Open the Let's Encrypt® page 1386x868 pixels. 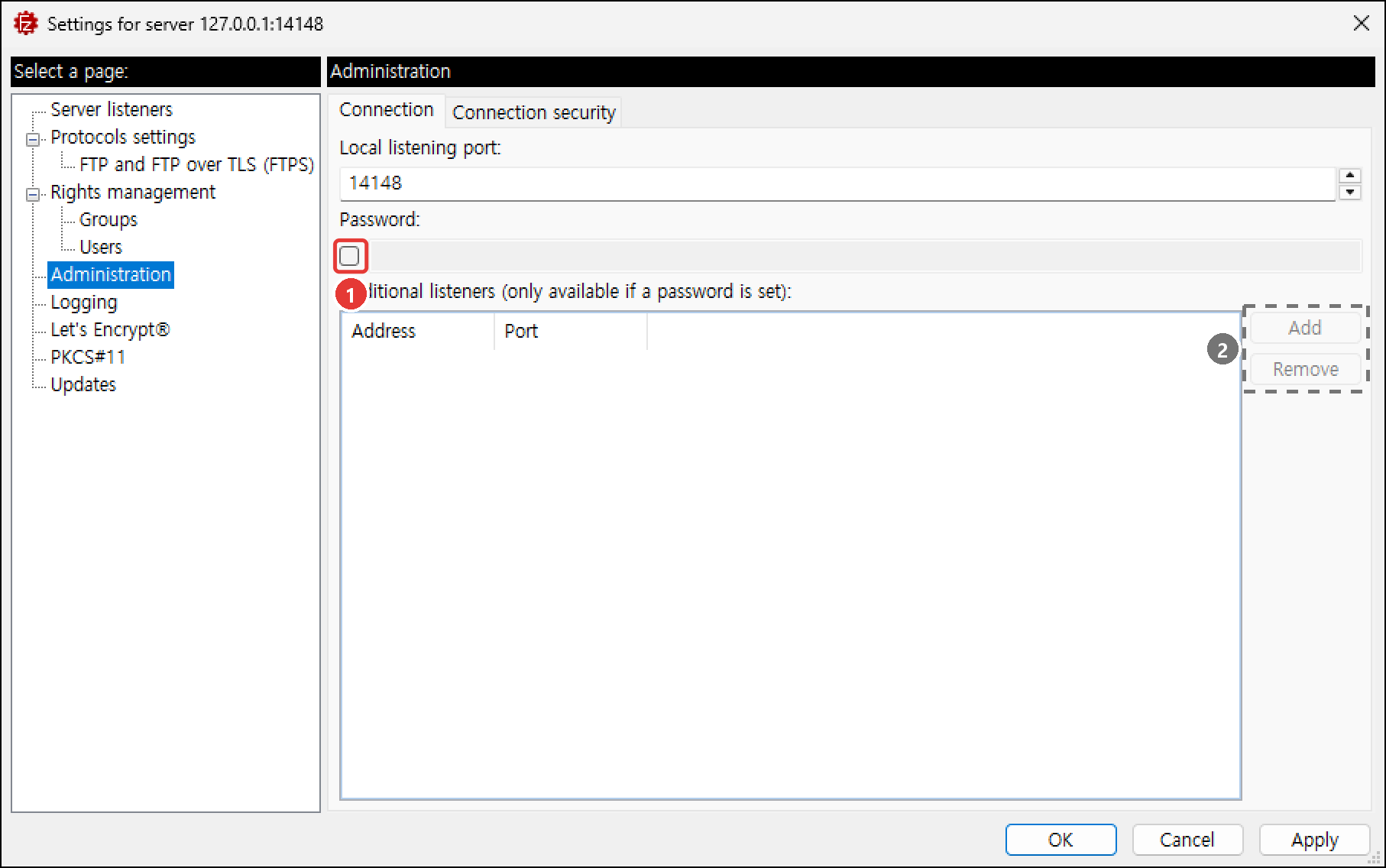point(110,330)
